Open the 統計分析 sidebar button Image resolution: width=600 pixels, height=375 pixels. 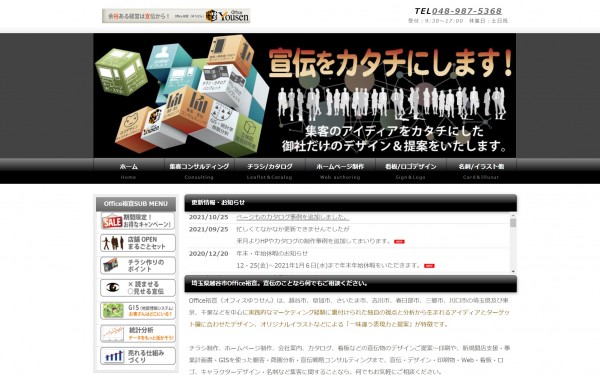pos(138,333)
